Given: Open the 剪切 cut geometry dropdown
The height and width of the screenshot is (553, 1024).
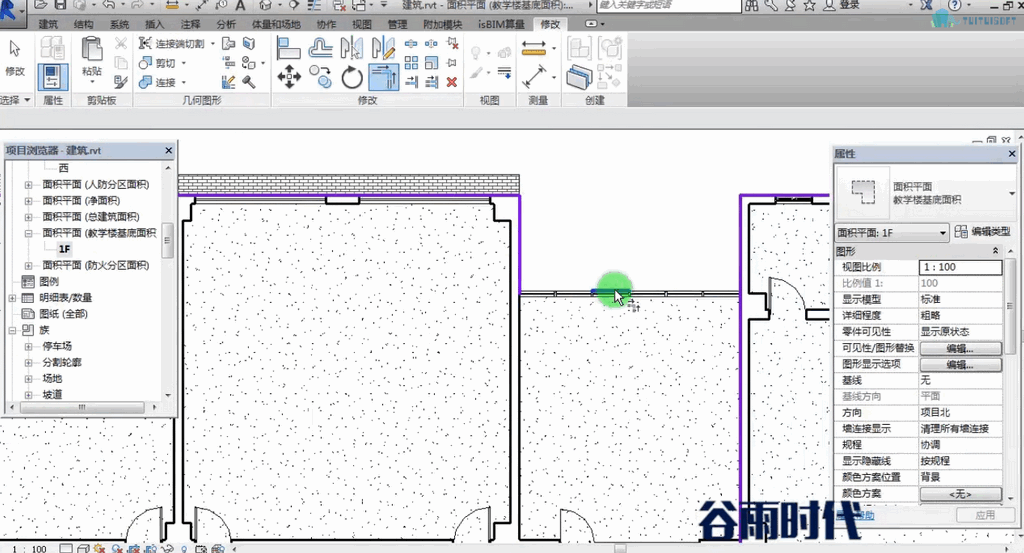Looking at the screenshot, I should pyautogui.click(x=184, y=63).
